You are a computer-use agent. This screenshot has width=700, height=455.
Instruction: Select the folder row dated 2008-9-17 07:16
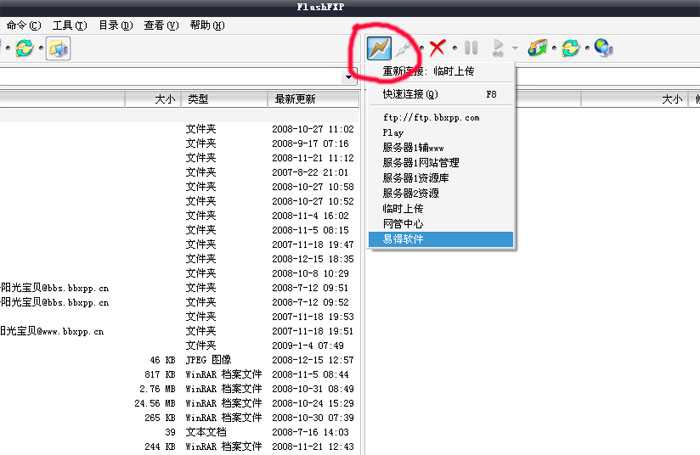pos(179,143)
